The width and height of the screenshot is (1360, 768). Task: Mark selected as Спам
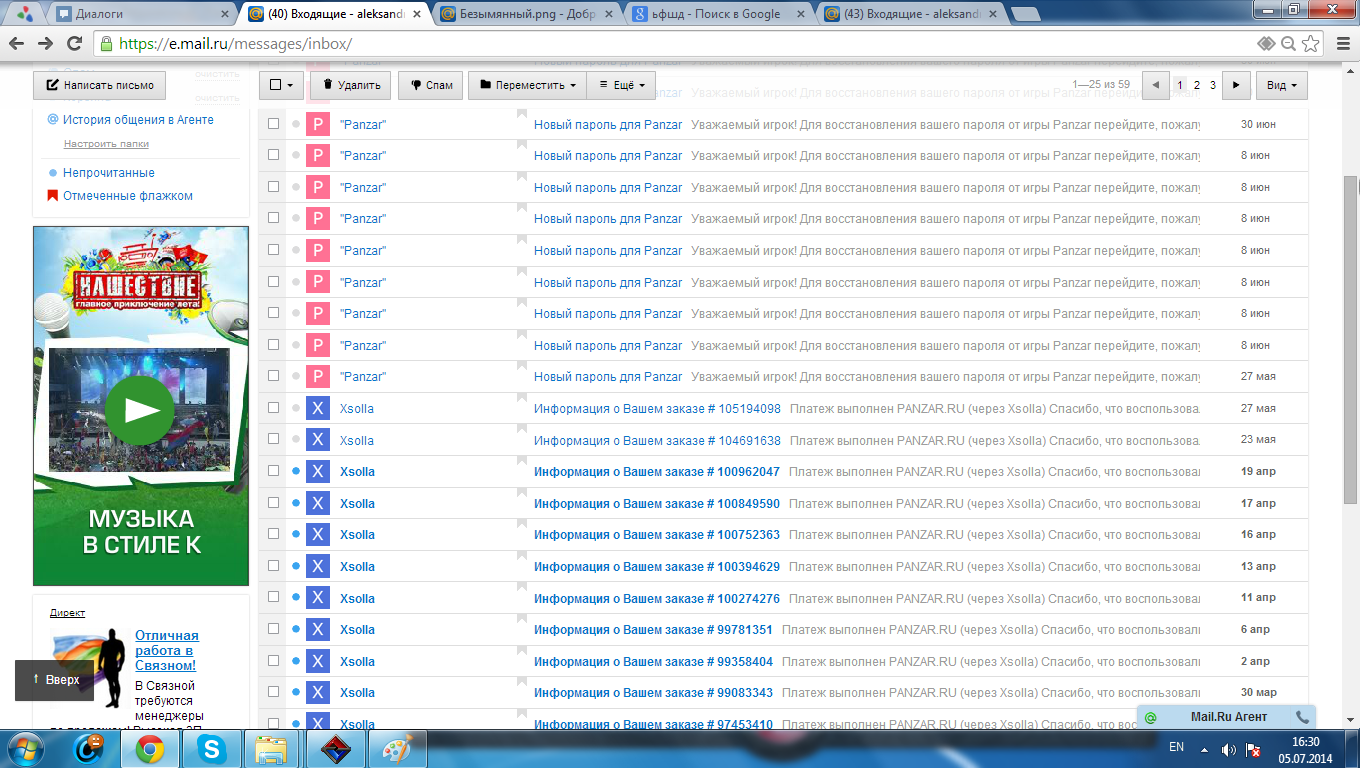coord(431,86)
